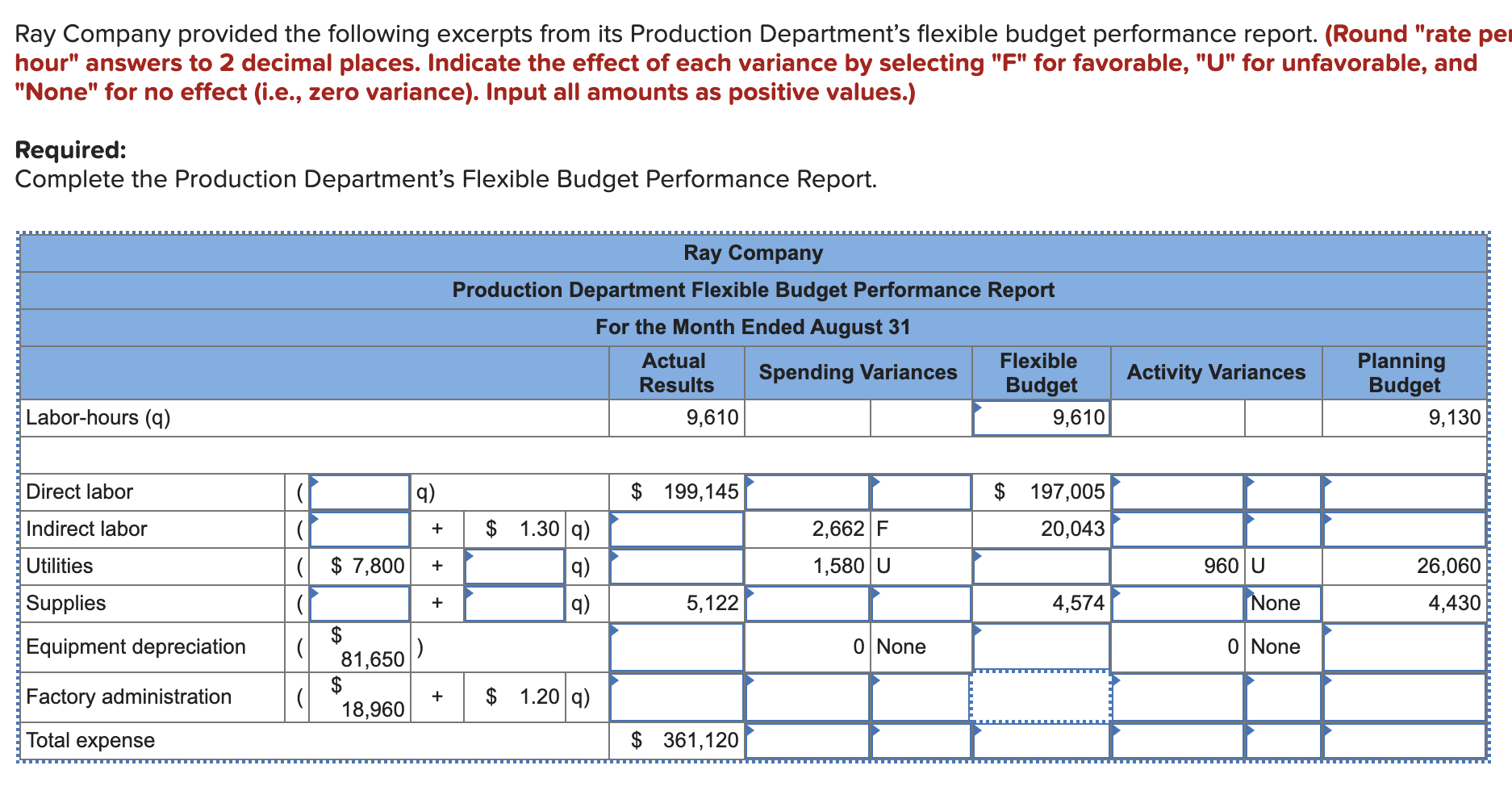This screenshot has width=1512, height=799.
Task: Click Total expense actual results $361,120
Action: [684, 740]
